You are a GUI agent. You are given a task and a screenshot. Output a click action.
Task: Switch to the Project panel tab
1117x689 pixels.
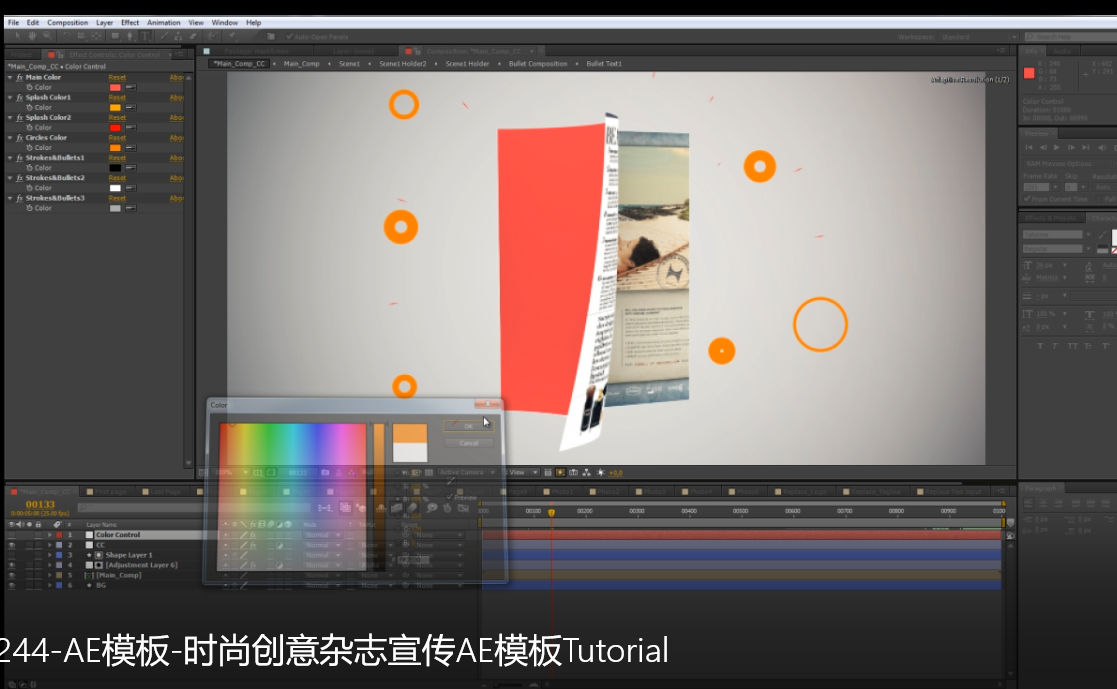tap(21, 54)
